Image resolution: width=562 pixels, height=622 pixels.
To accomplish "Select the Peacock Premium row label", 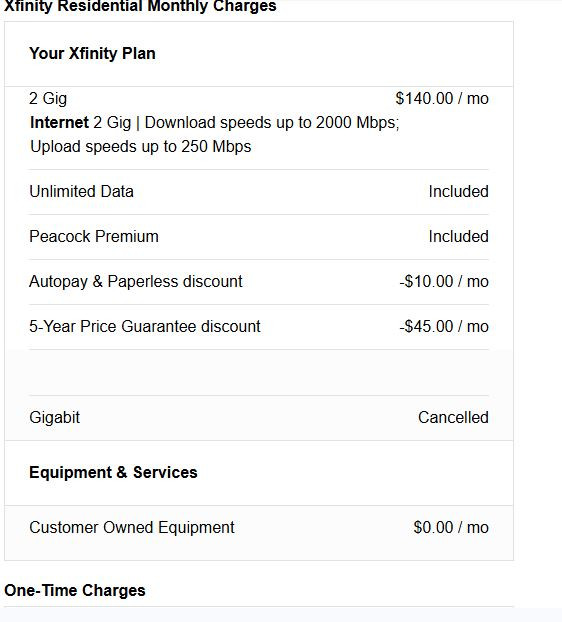I will 94,236.
